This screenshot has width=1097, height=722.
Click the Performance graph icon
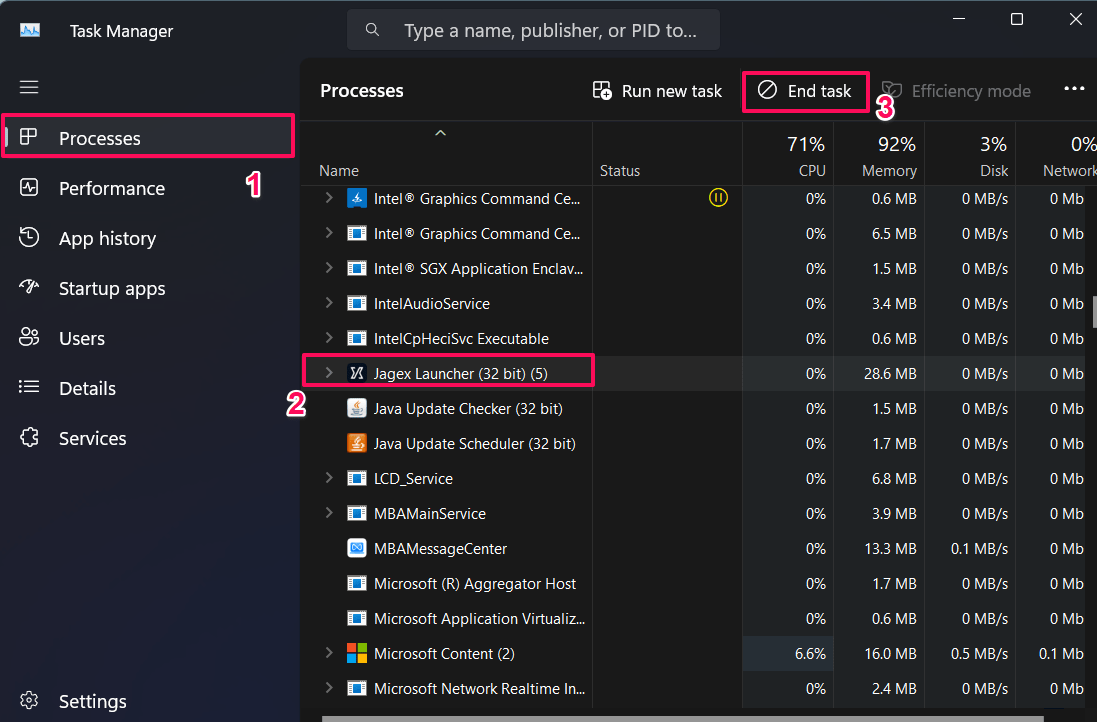[29, 187]
